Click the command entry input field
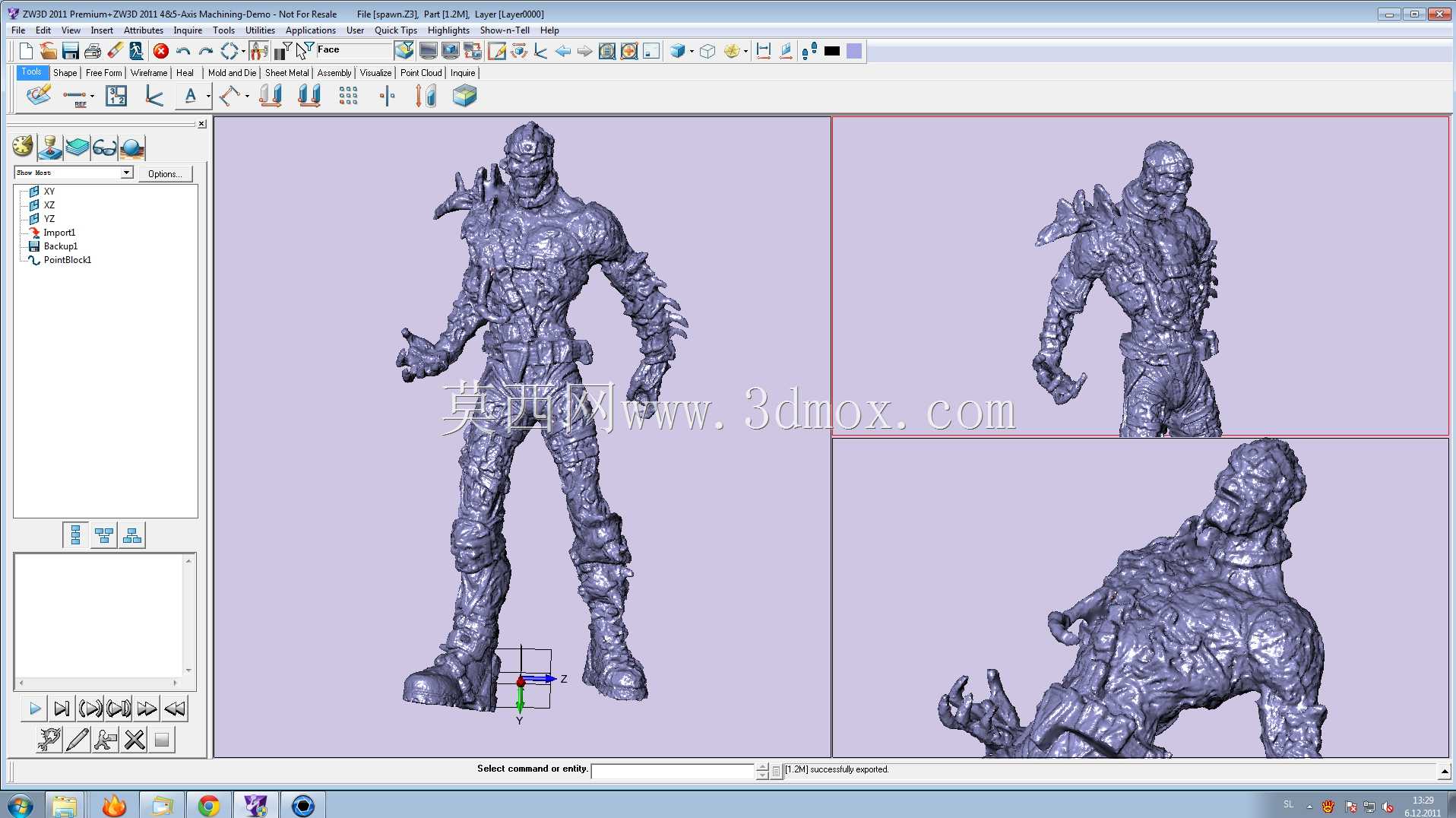The height and width of the screenshot is (818, 1456). pos(673,771)
